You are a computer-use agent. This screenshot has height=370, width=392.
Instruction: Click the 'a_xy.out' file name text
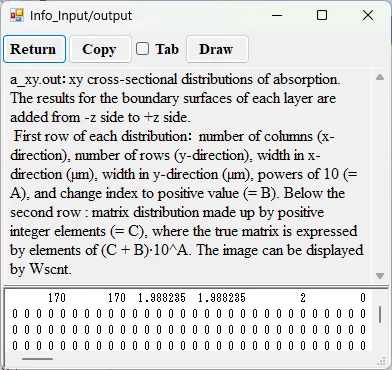(x=37, y=80)
